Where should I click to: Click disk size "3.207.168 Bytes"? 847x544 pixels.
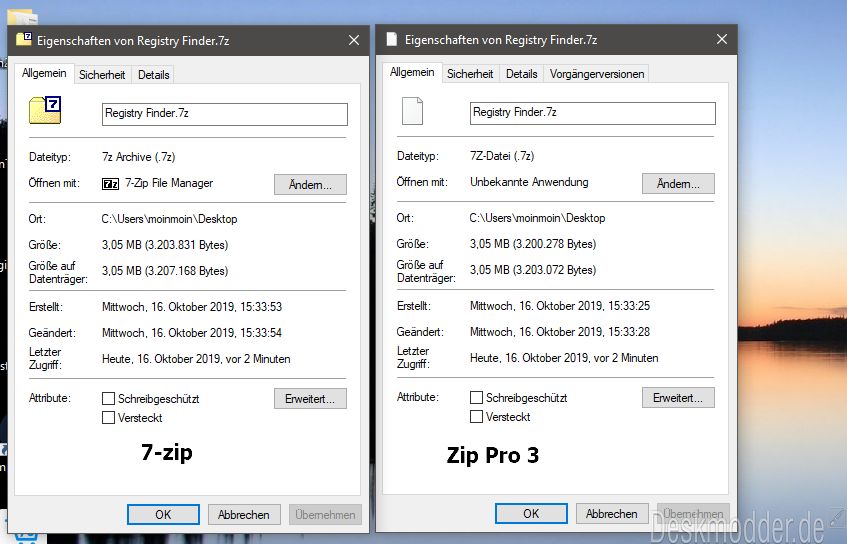pos(186,271)
